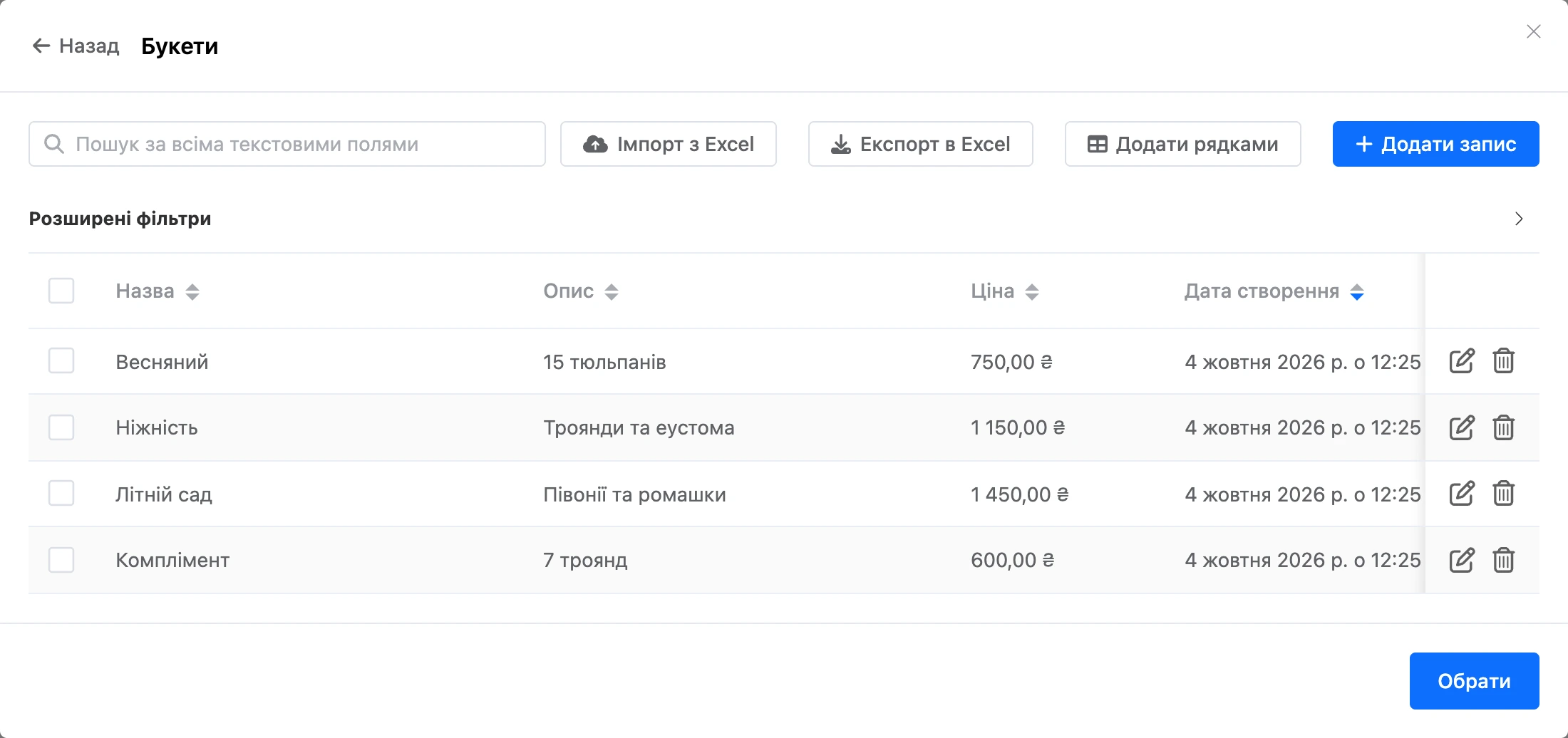
Task: Focus the search field for text fields
Action: [287, 144]
